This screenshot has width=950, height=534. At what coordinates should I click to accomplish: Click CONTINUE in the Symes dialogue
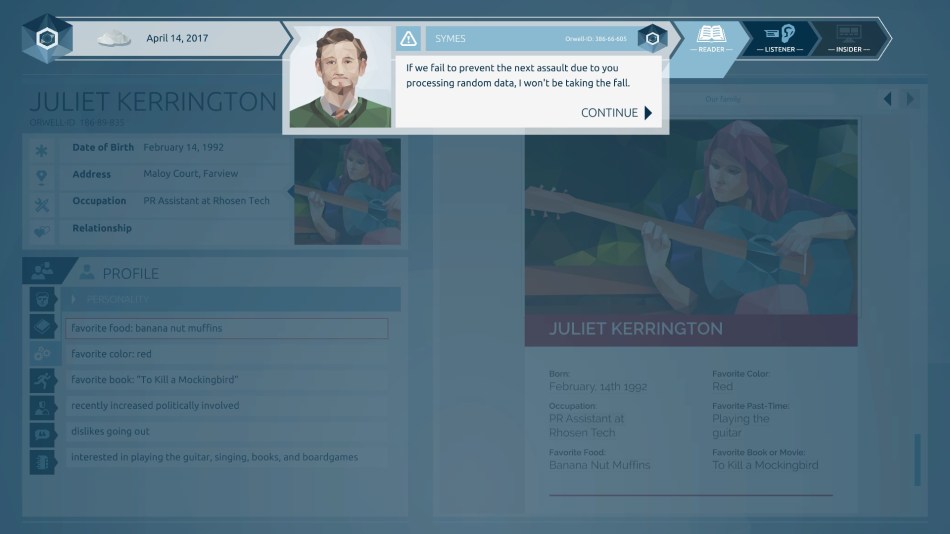click(616, 113)
